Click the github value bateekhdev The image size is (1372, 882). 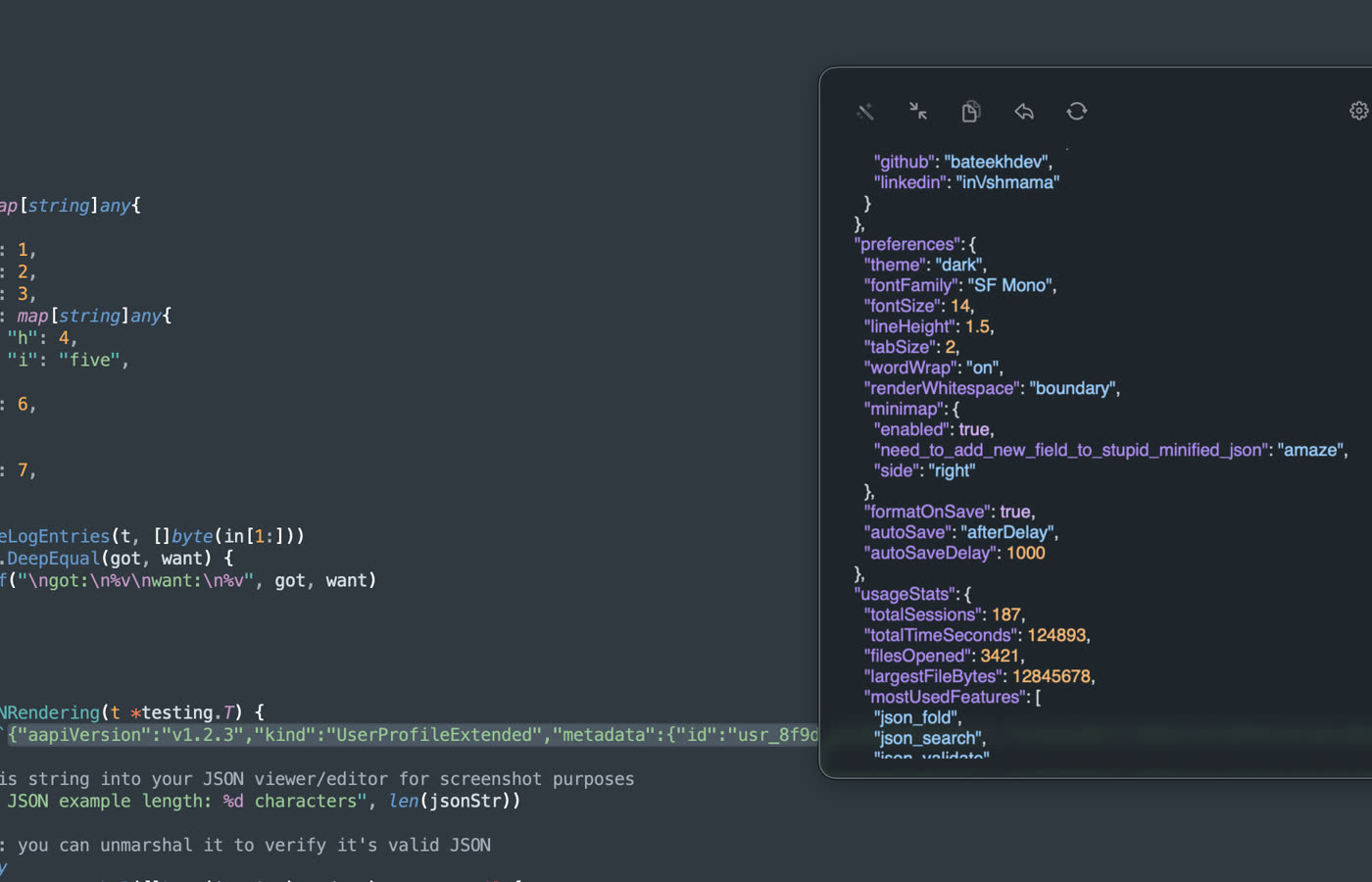[997, 161]
